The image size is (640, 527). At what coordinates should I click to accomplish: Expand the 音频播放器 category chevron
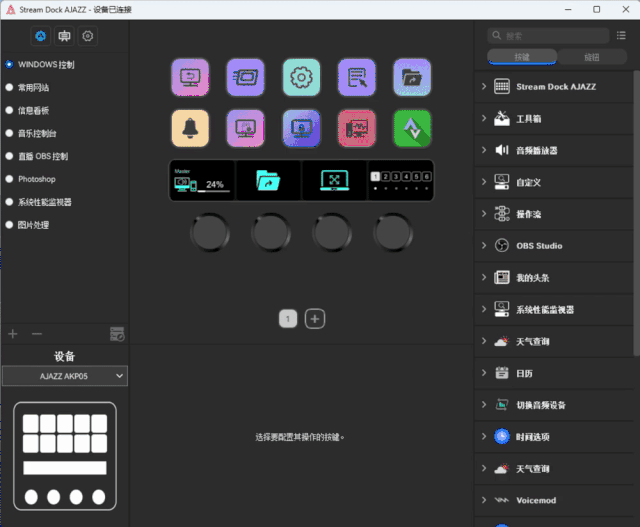point(484,150)
